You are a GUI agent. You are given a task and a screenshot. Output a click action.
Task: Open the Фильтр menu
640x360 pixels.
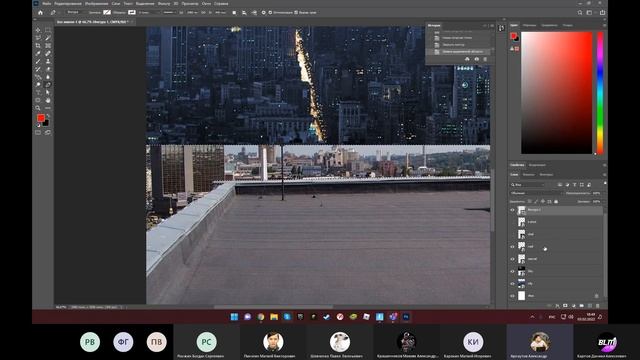pos(164,4)
